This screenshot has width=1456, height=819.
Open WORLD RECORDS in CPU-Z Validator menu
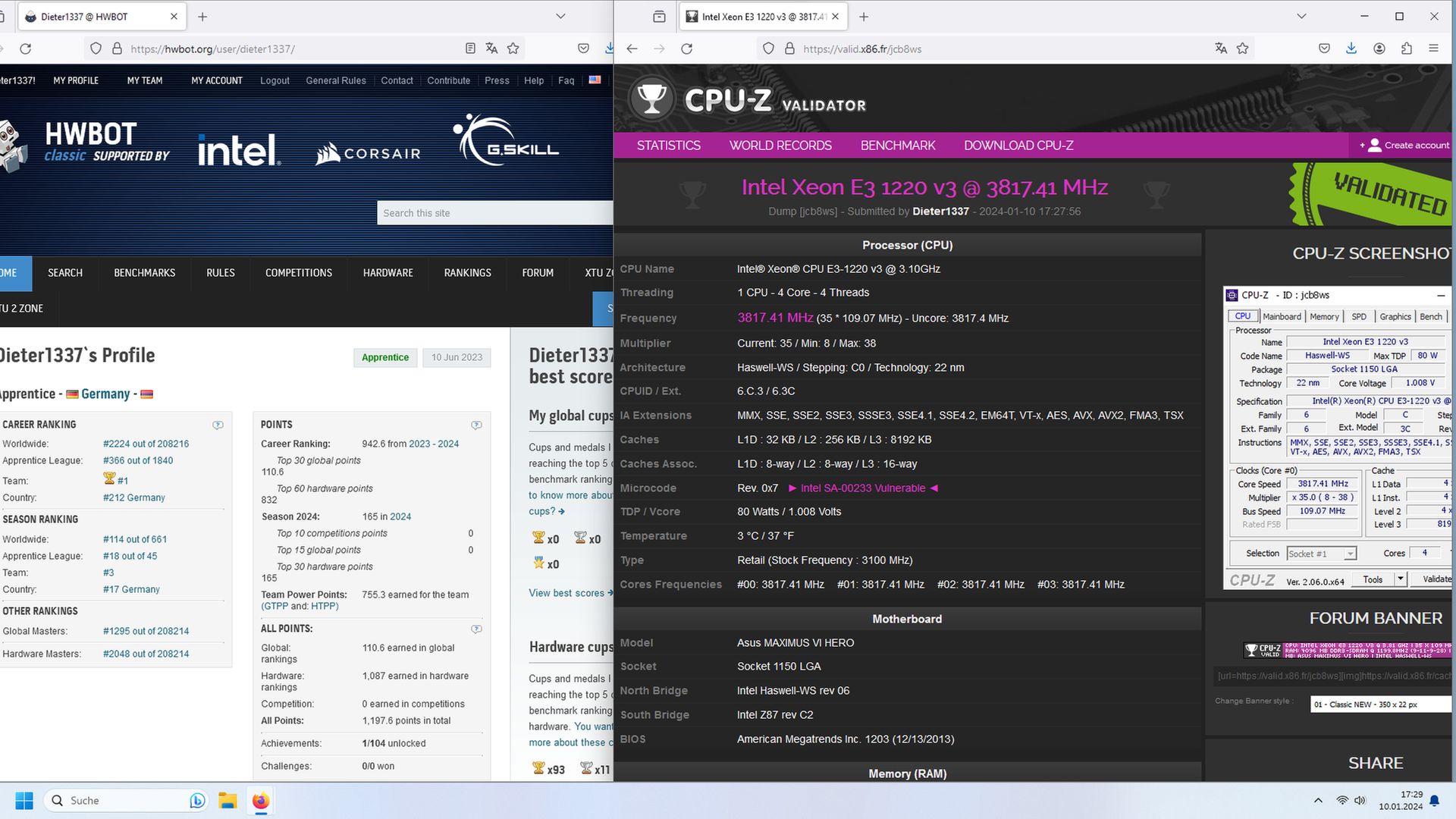[780, 146]
